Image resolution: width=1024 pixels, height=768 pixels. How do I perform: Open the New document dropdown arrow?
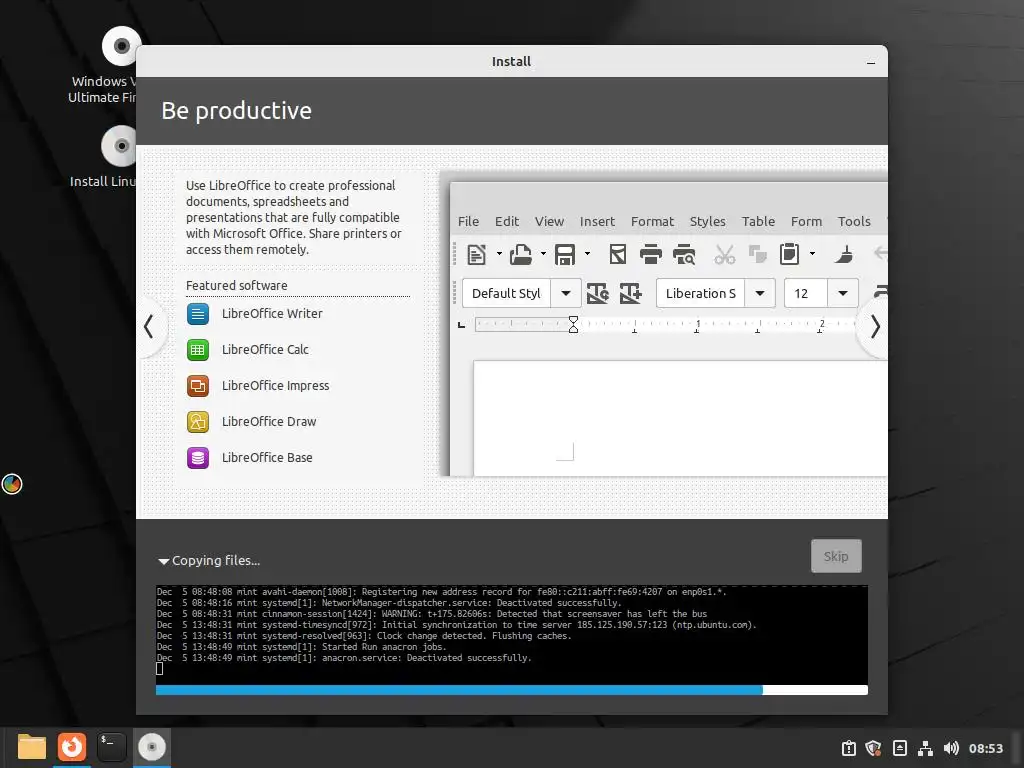(x=499, y=254)
